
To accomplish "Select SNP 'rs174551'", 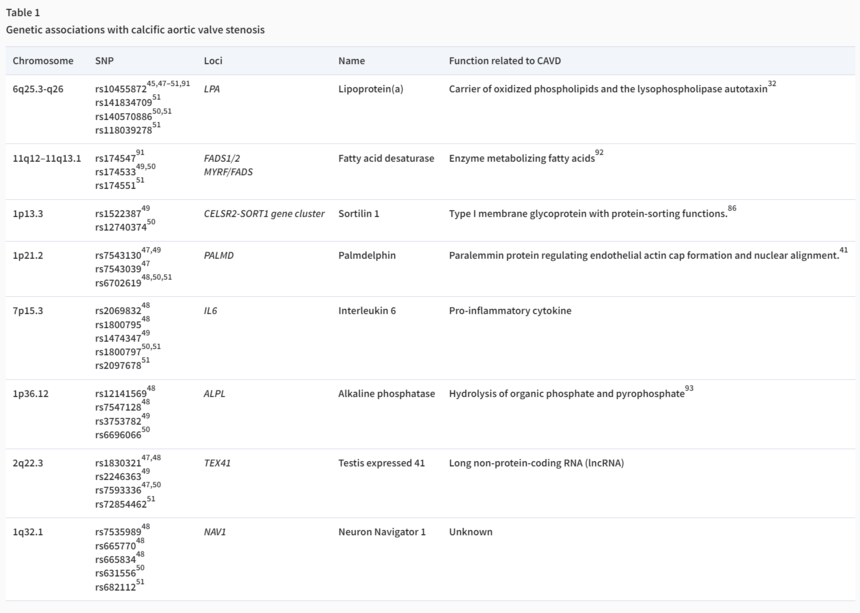I will click(x=115, y=186).
